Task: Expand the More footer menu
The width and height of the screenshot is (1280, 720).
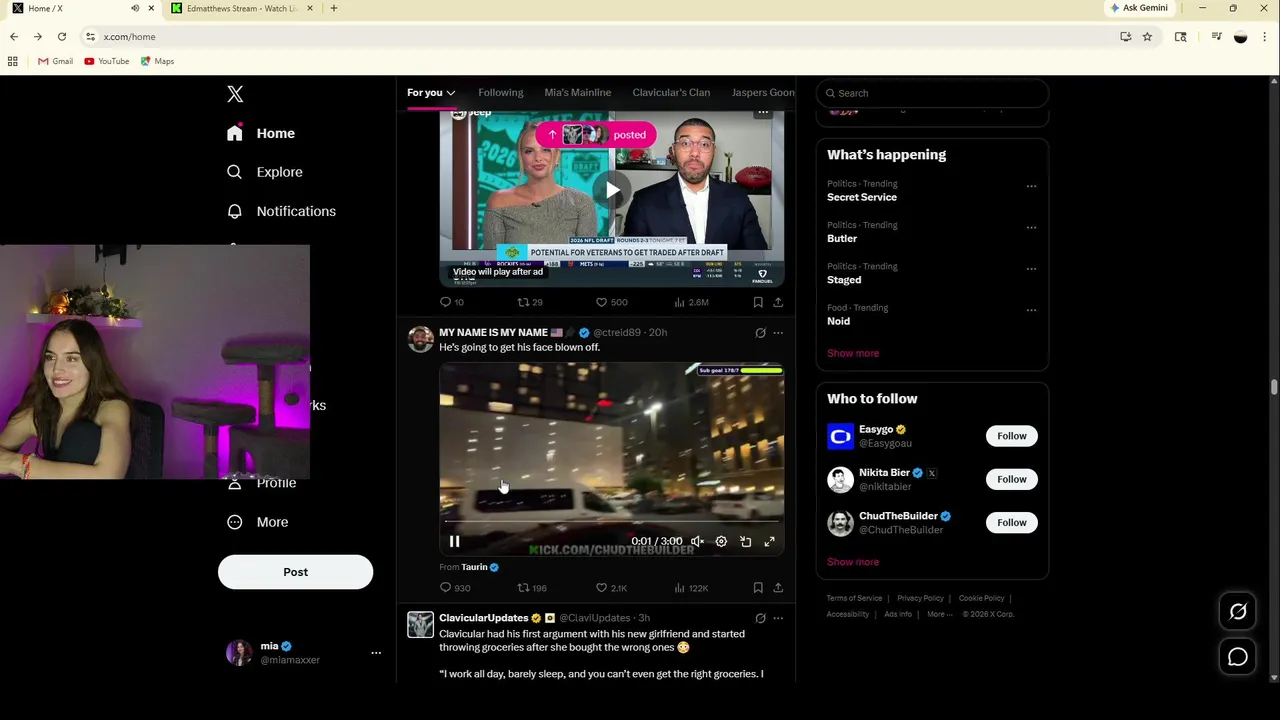Action: 939,614
